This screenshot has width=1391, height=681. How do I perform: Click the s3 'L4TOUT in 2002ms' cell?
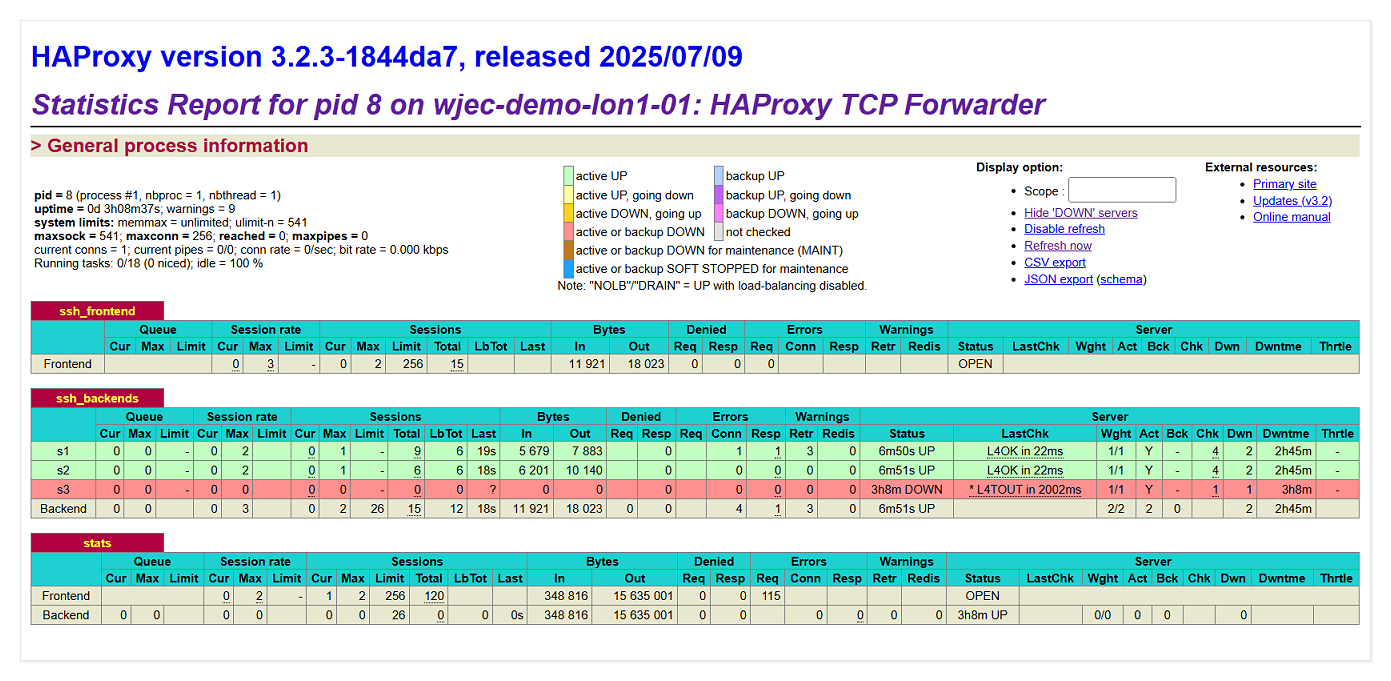[1025, 490]
